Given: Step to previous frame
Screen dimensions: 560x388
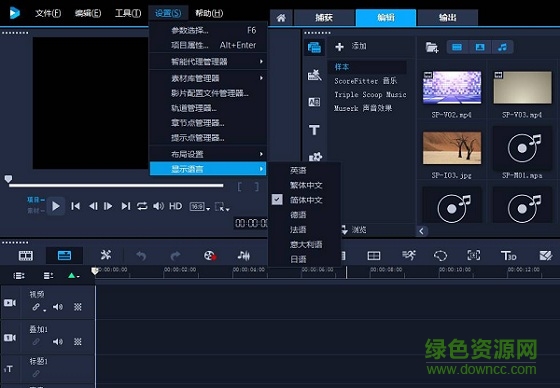Looking at the screenshot, I should 93,206.
